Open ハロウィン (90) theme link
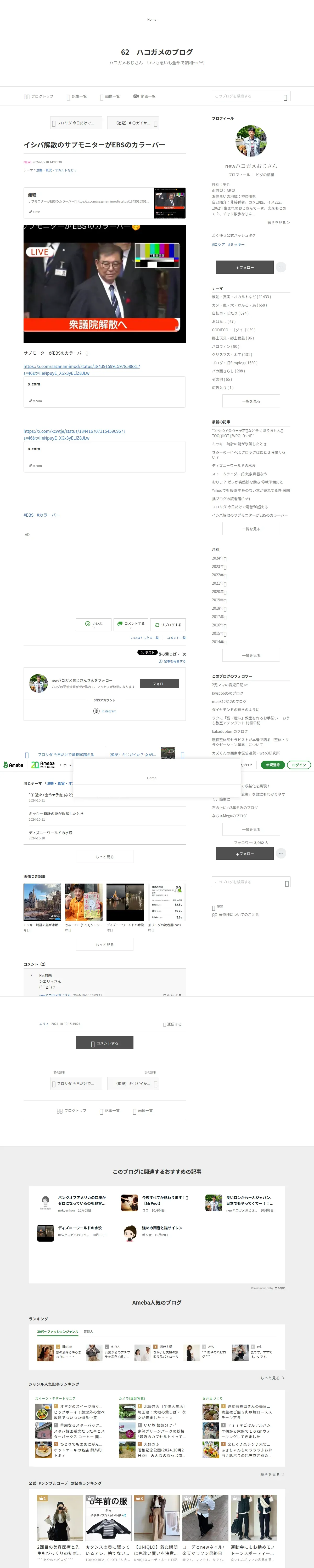 click(x=226, y=346)
